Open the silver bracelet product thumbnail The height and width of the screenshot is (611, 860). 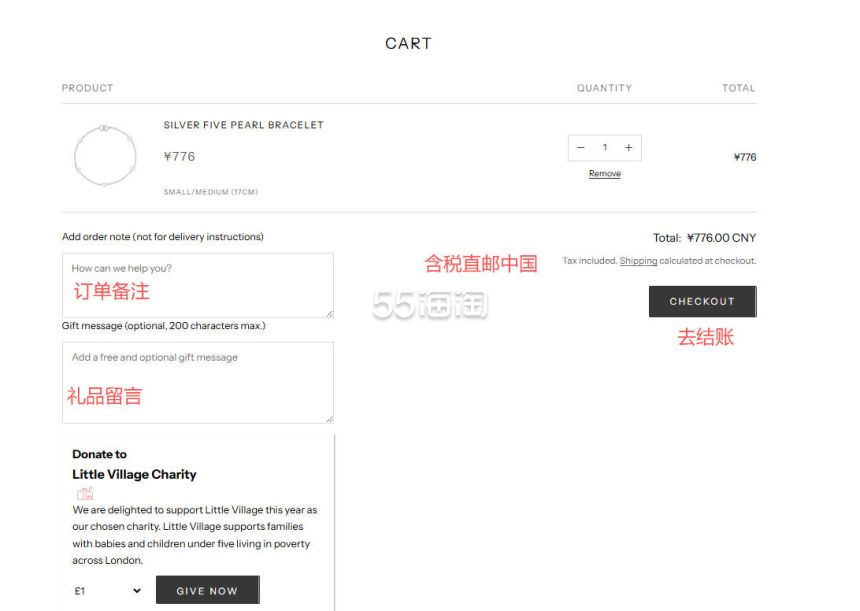click(x=104, y=156)
